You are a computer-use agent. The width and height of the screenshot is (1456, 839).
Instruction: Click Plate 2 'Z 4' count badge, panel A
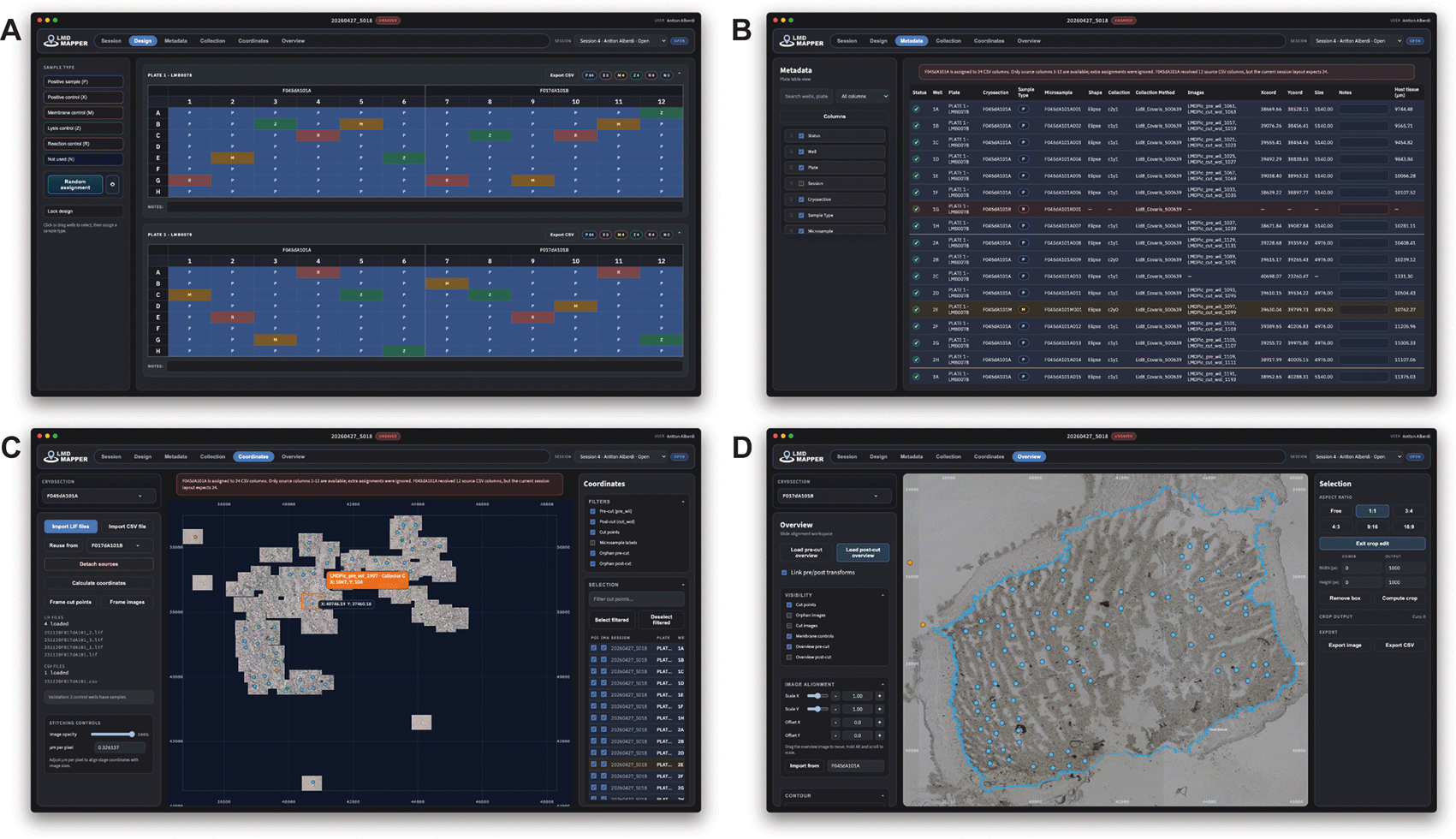tap(636, 235)
